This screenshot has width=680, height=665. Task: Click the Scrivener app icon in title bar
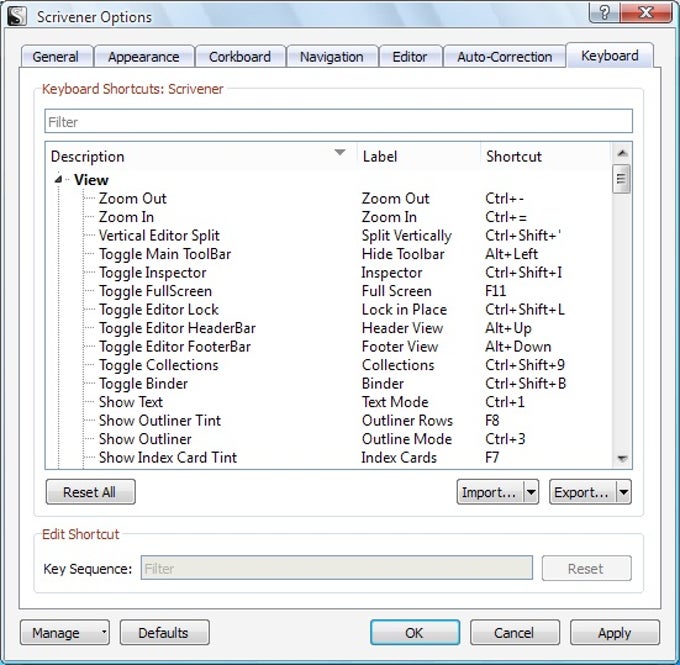17,16
